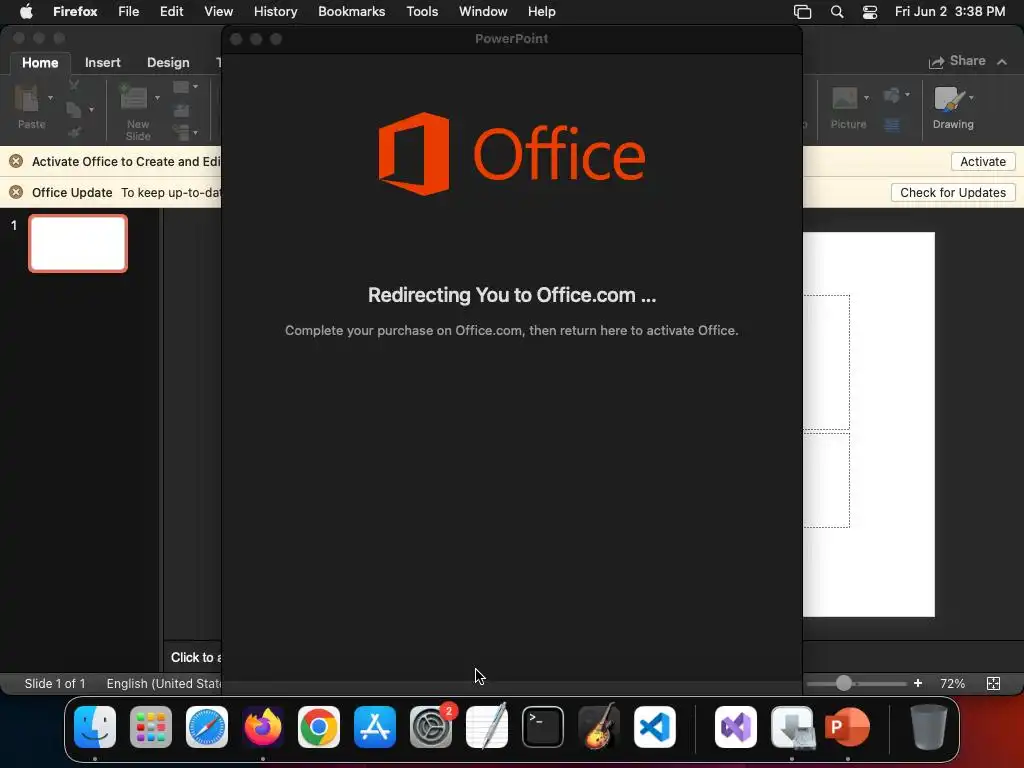
Task: Dismiss the Activate Office notification
Action: [16, 161]
